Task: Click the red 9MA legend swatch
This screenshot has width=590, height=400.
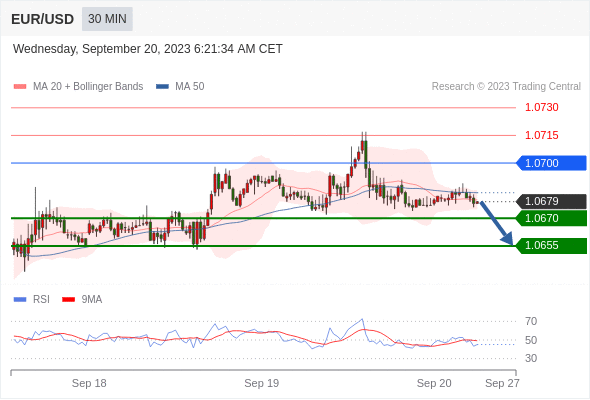Action: point(68,300)
